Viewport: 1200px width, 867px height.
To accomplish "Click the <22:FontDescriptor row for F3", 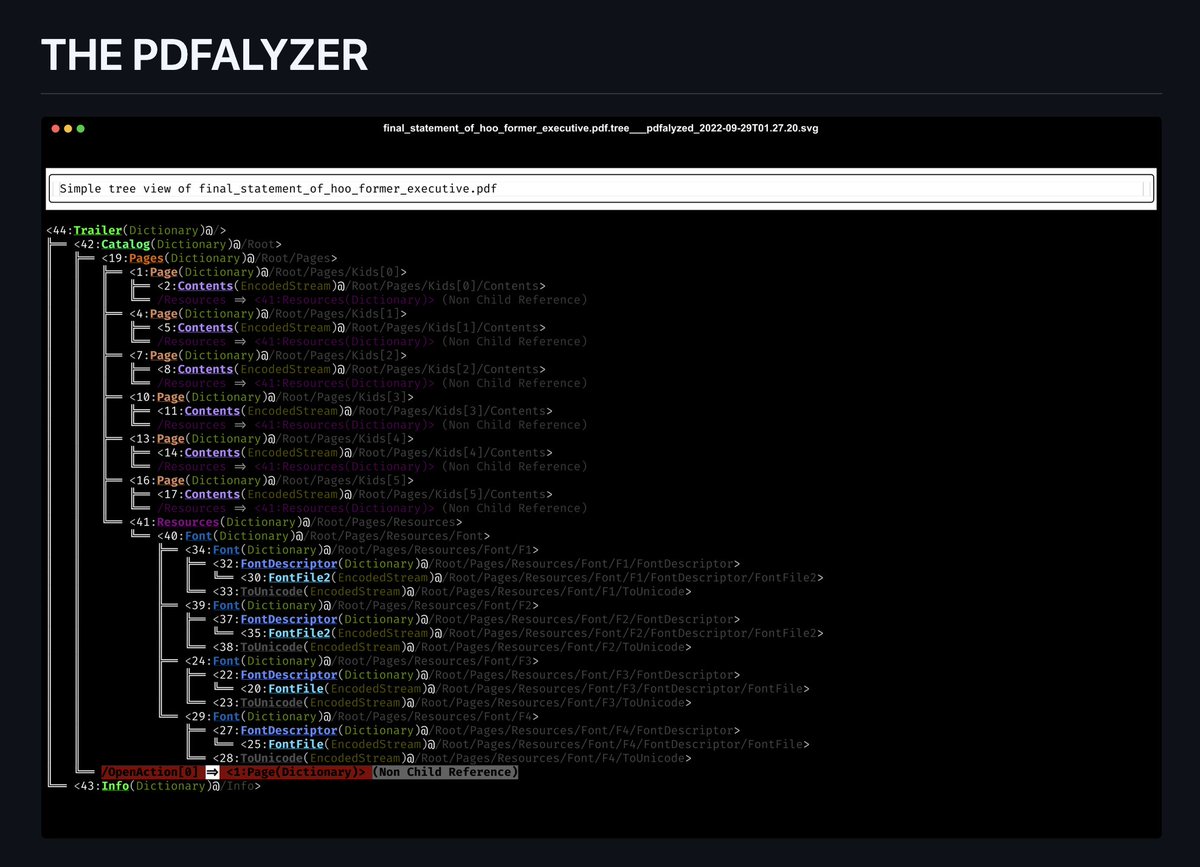I will [476, 676].
